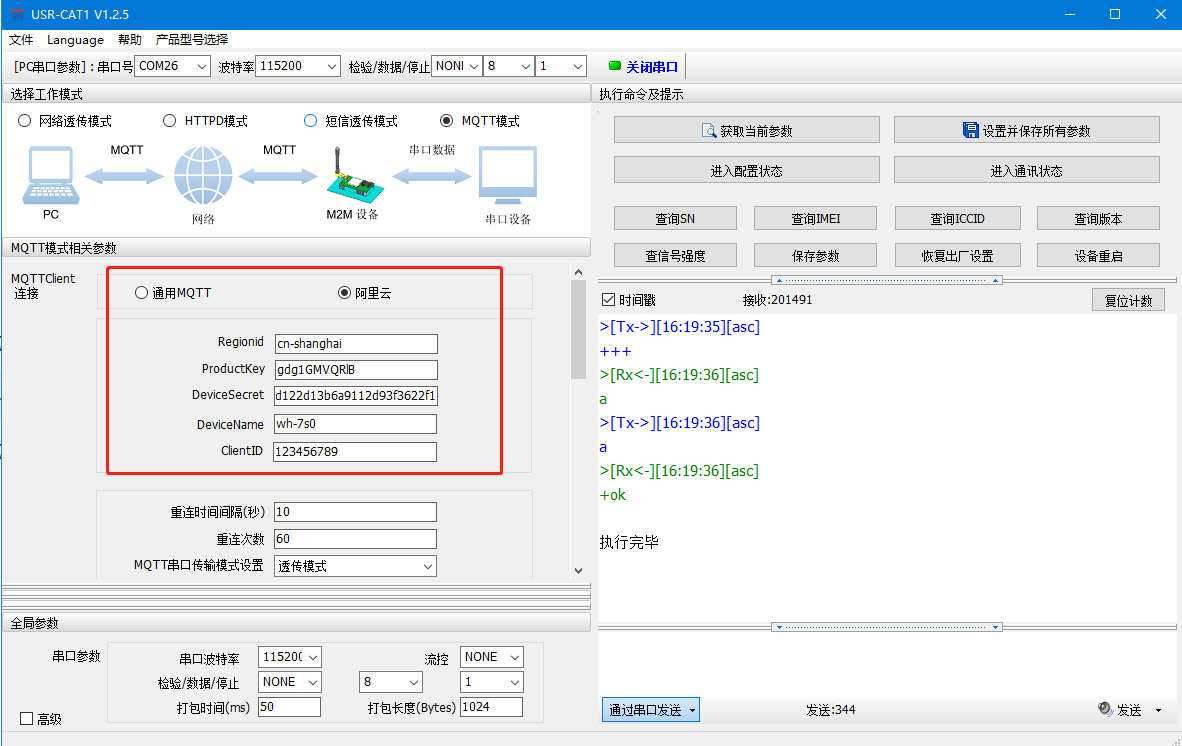
Task: Click the get current parameters button
Action: point(746,130)
